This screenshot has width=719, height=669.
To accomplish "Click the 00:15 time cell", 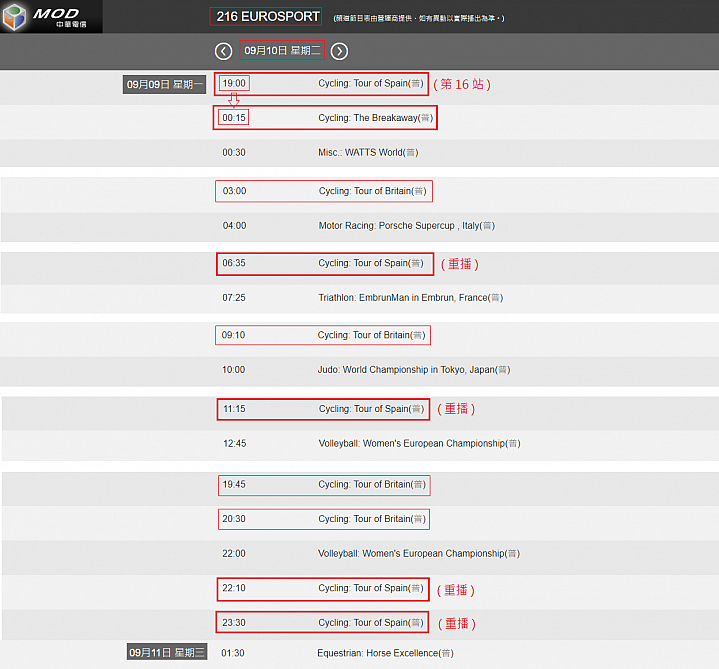I will 234,118.
